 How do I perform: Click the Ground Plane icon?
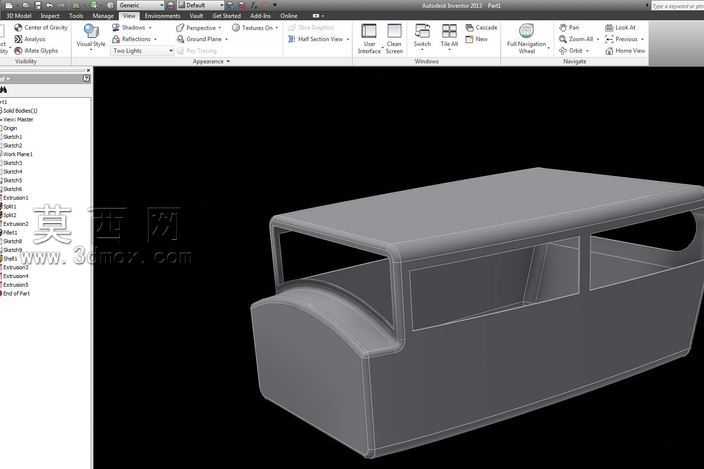point(180,39)
